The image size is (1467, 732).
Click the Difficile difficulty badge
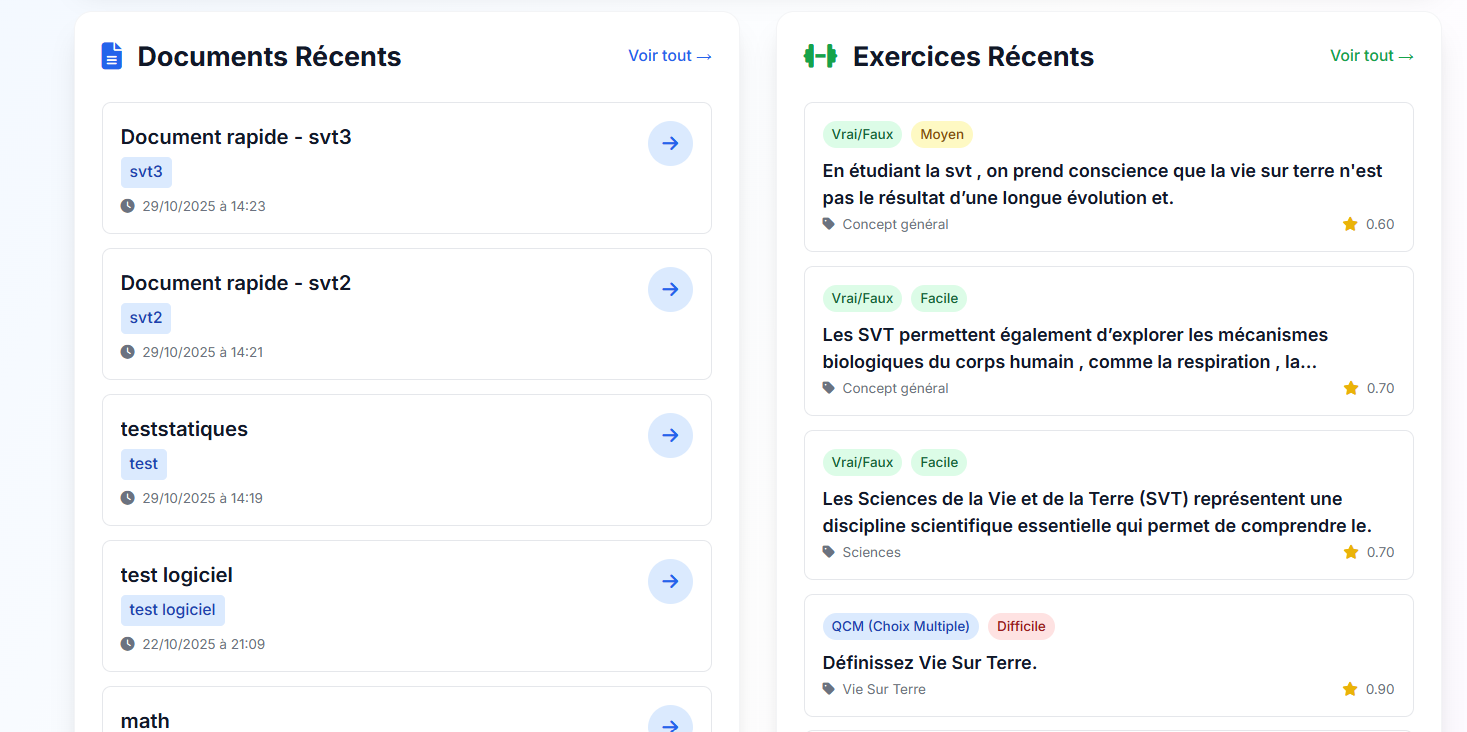[1021, 626]
